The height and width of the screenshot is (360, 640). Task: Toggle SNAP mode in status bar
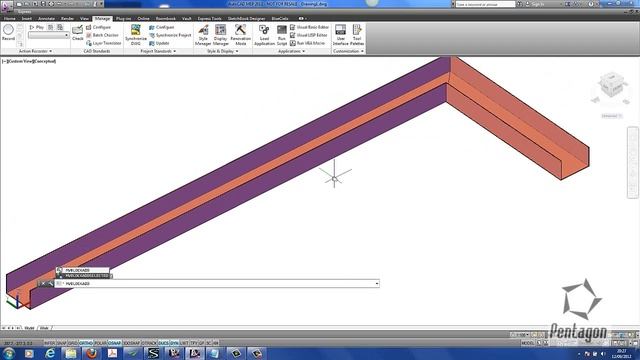click(x=61, y=343)
